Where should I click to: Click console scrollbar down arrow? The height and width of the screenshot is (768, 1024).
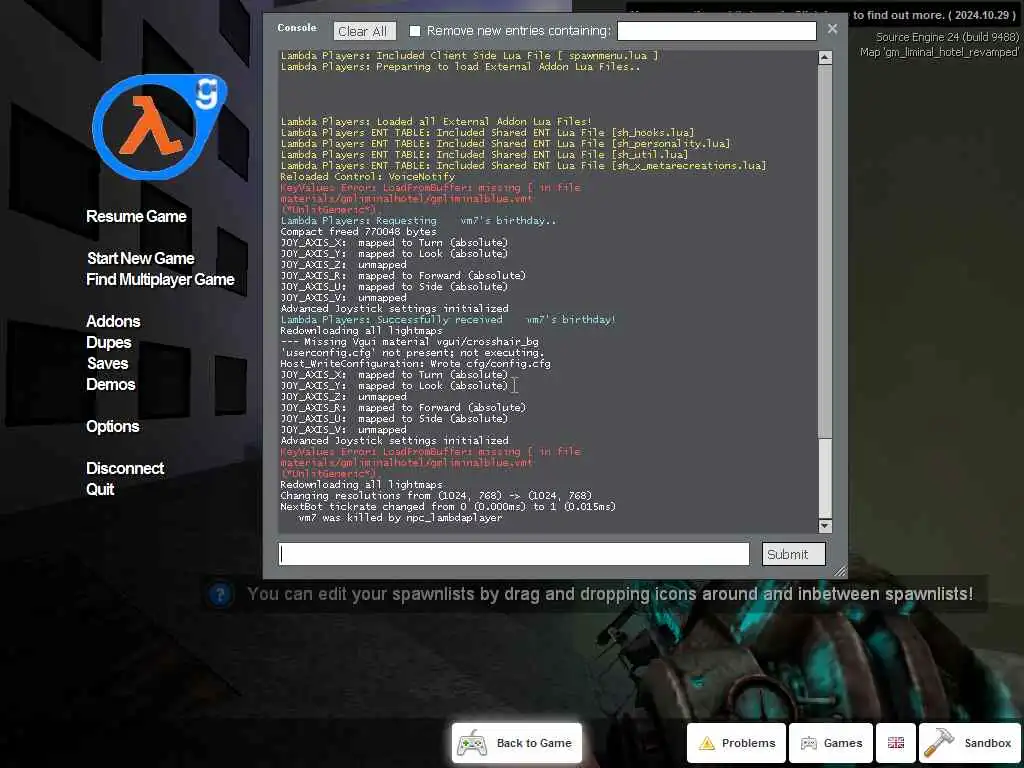point(825,525)
